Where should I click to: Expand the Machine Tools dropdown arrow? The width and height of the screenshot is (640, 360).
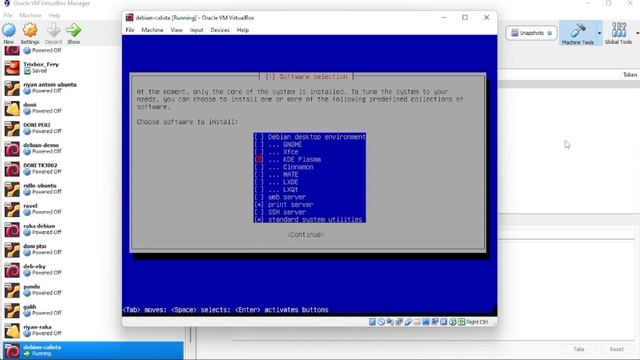(599, 33)
